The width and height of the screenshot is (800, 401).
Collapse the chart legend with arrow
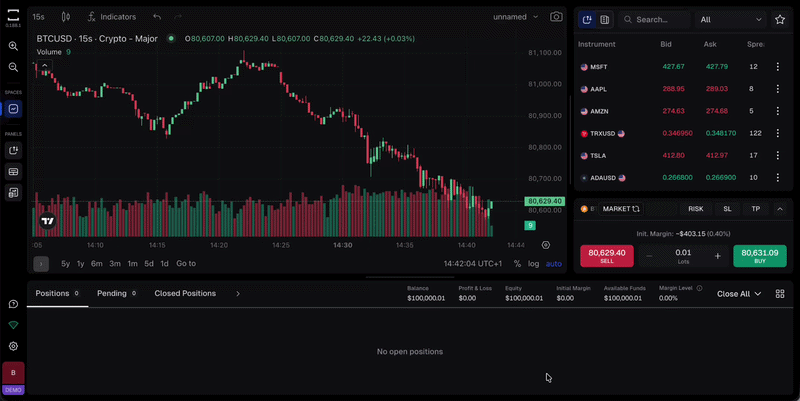pos(45,65)
